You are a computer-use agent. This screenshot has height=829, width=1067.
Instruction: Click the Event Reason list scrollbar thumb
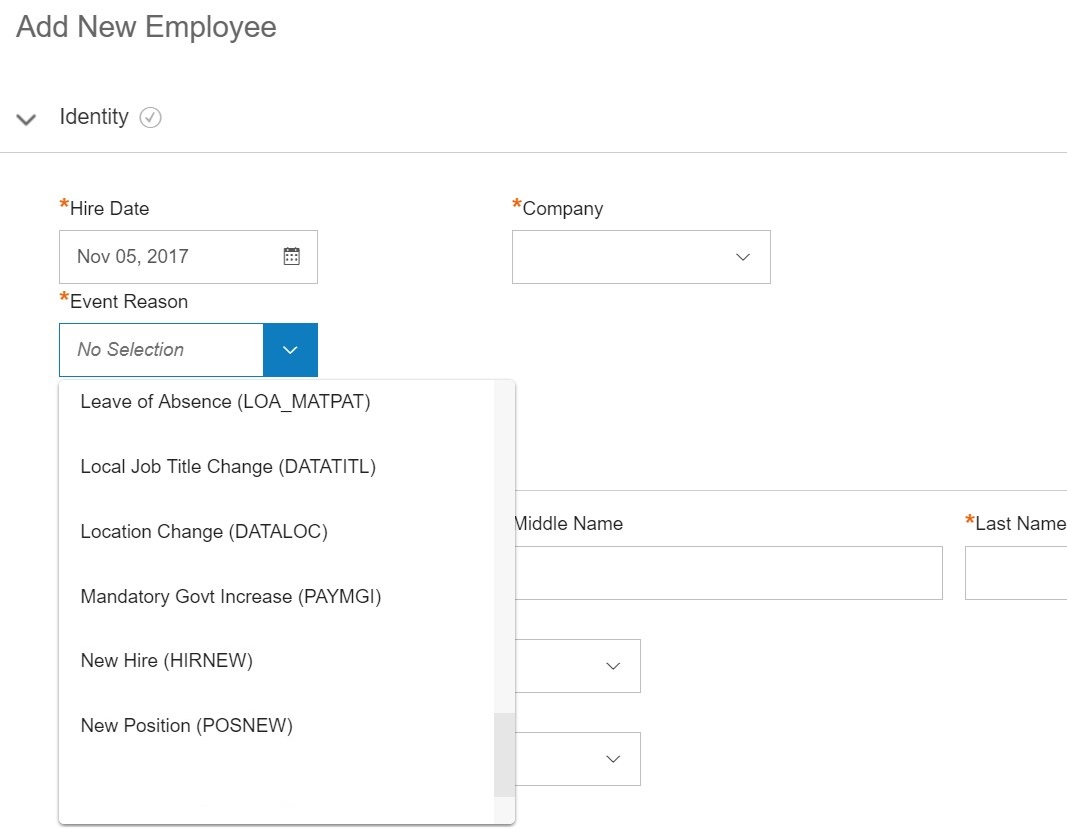504,755
